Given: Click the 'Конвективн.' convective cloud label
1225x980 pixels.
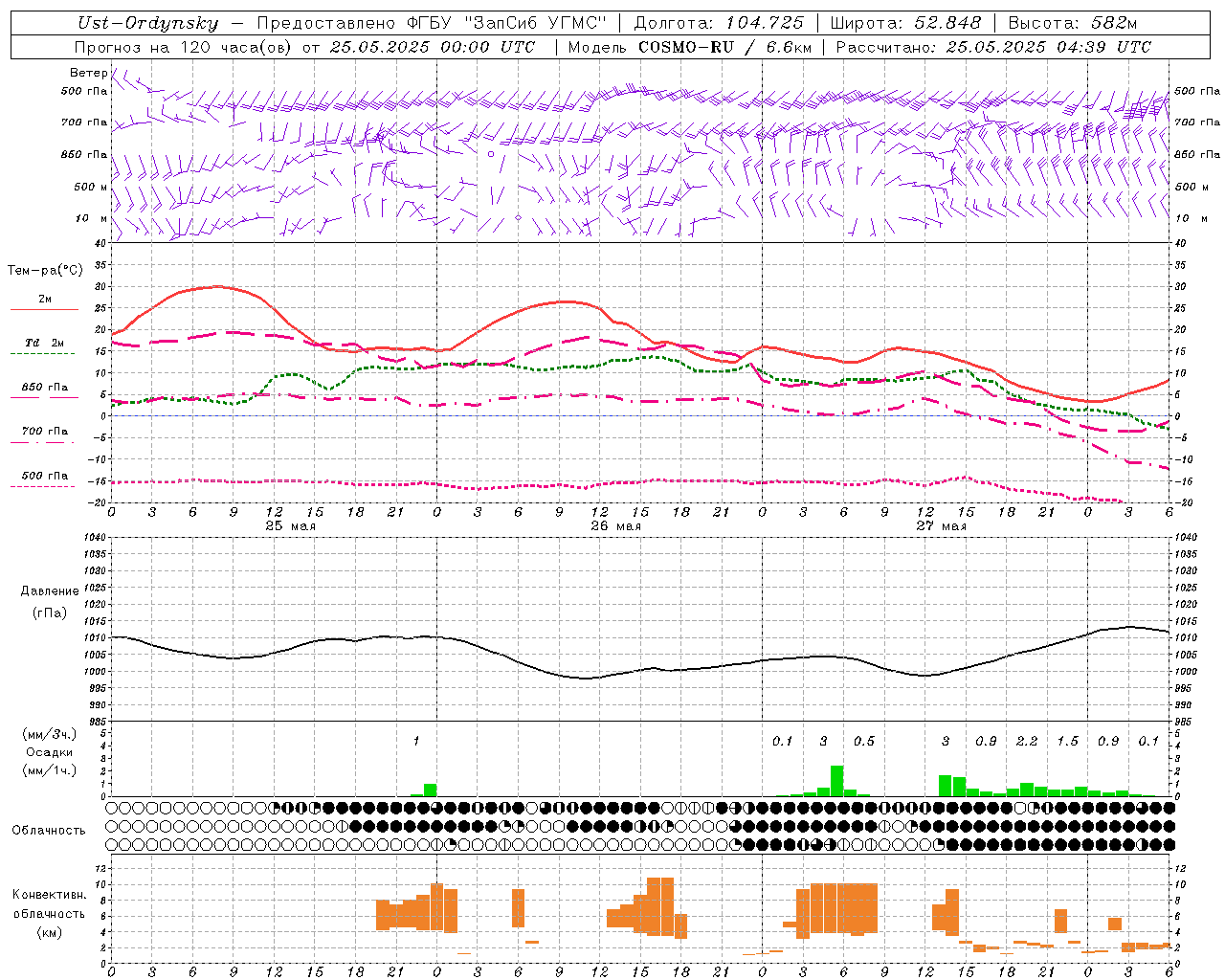Looking at the screenshot, I should click(50, 895).
